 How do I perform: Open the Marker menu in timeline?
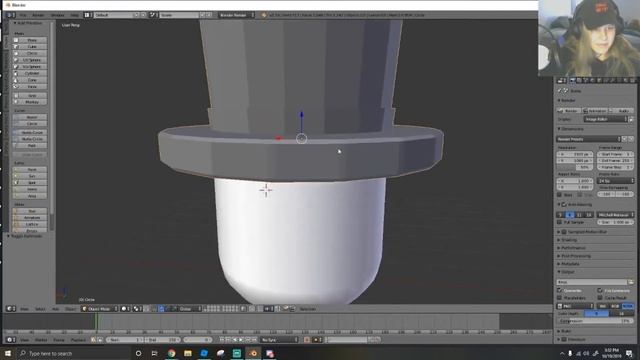(41, 340)
